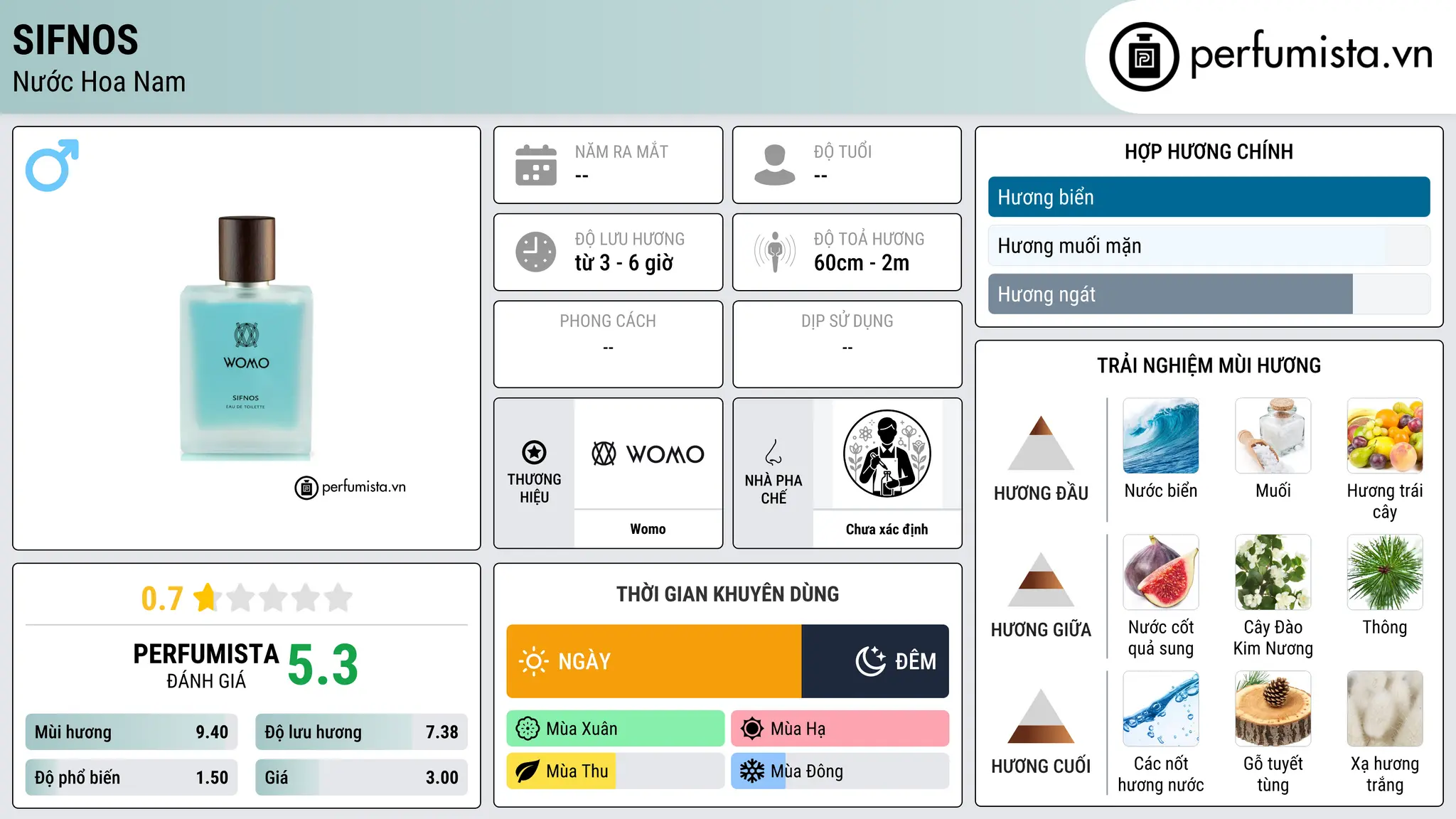1456x819 pixels.
Task: Click the snowflake icon for Mùa Đông
Action: [752, 771]
